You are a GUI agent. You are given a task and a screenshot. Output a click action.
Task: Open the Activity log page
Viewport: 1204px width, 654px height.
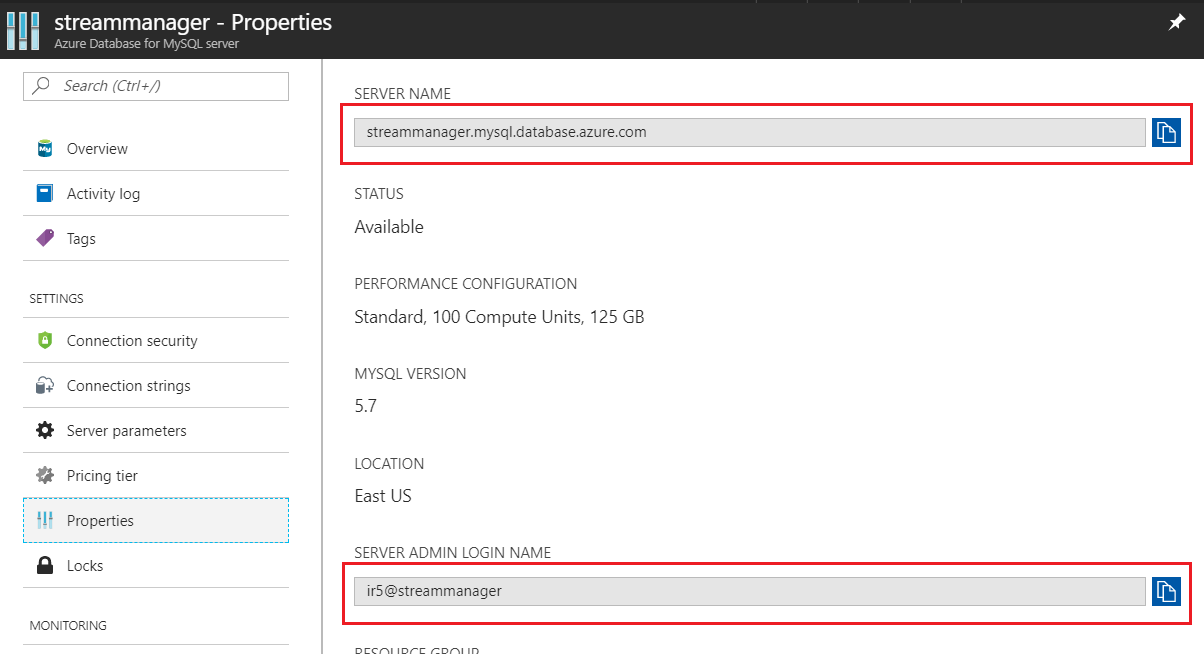pos(156,193)
